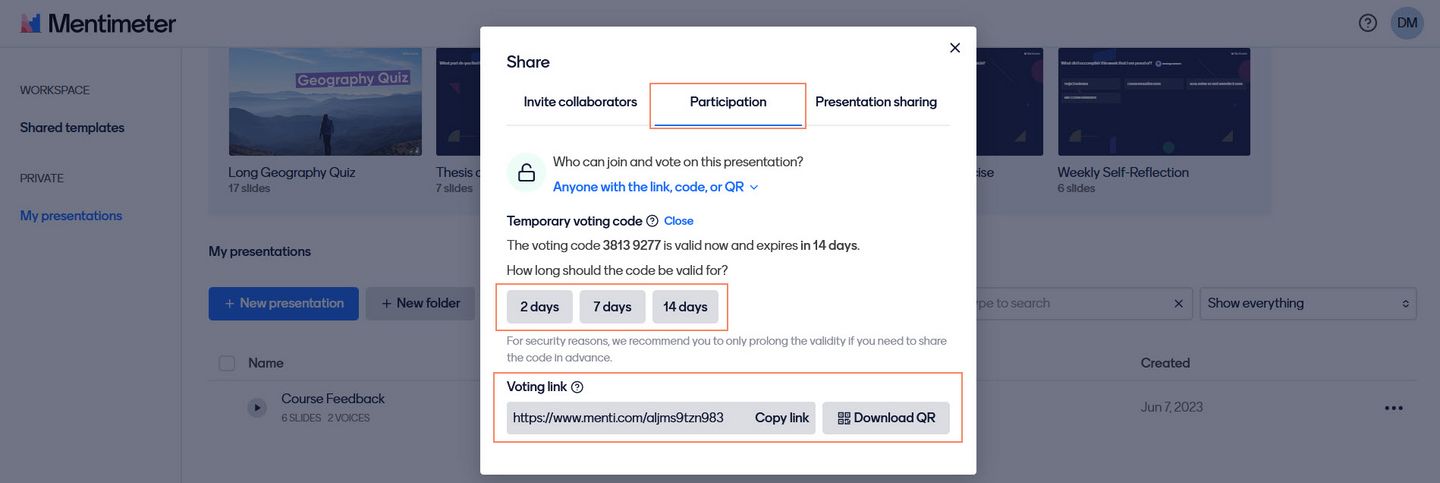Image resolution: width=1440 pixels, height=483 pixels.
Task: Click the Download QR button
Action: 886,418
